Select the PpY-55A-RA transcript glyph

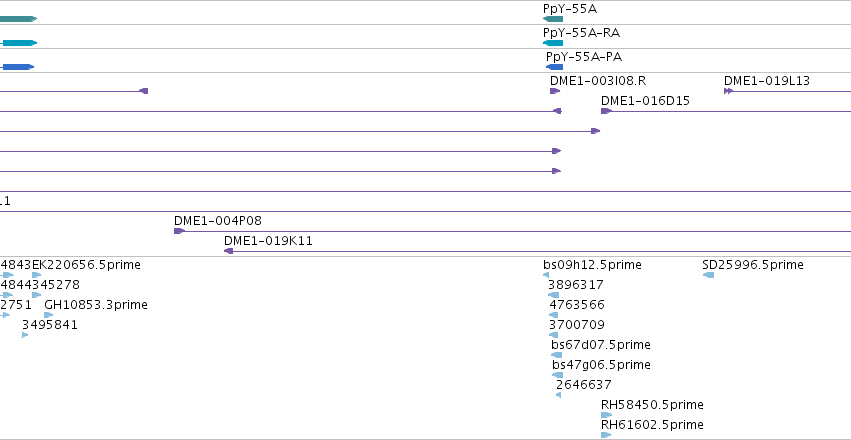click(553, 43)
